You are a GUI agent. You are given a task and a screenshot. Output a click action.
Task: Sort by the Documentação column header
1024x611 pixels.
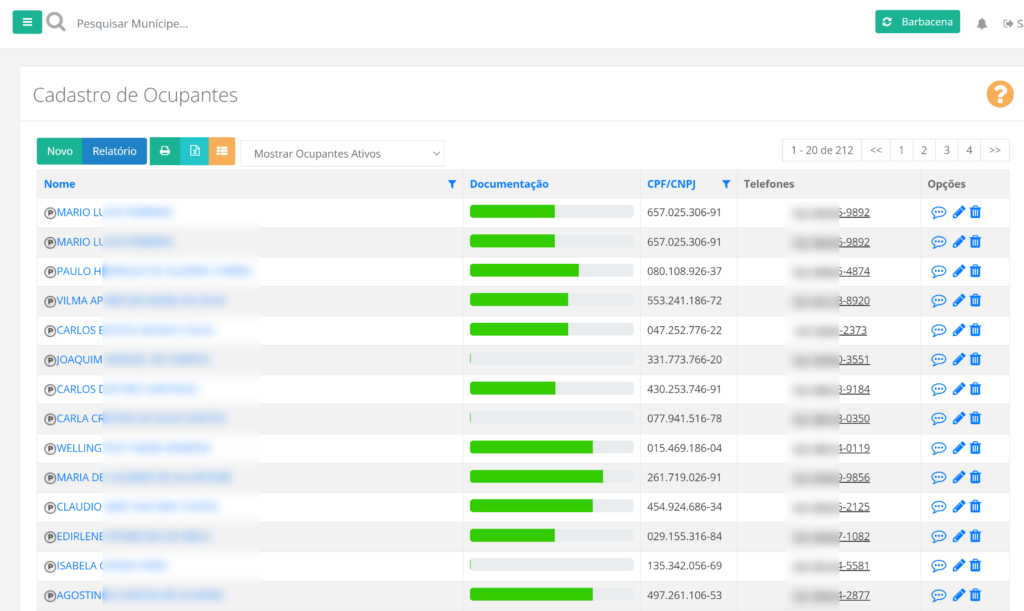pos(509,184)
